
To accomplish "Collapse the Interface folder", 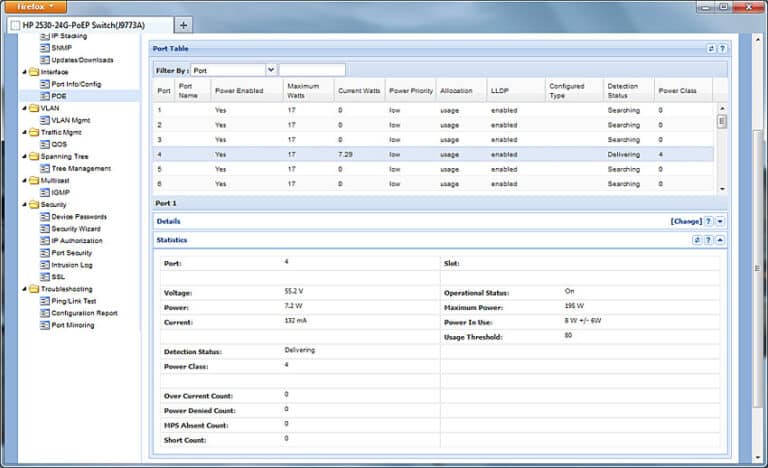I will pos(24,72).
